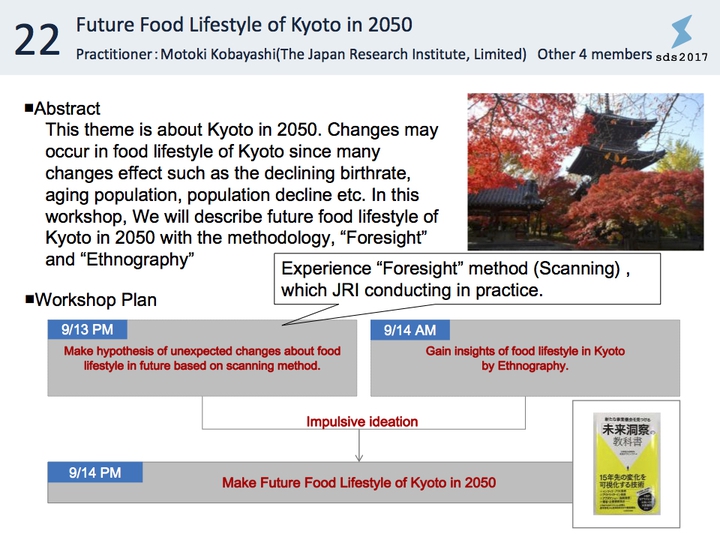
Task: Click the Other 4 members text
Action: click(x=595, y=54)
